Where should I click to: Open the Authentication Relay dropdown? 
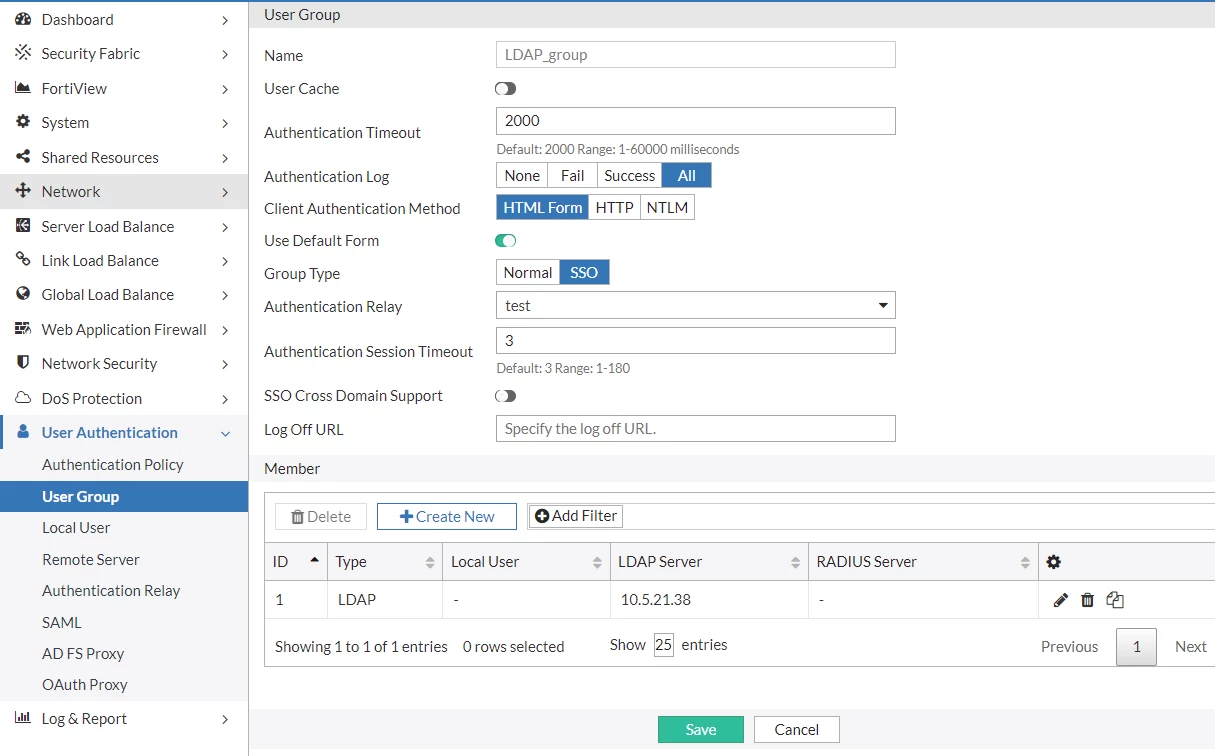pyautogui.click(x=696, y=305)
